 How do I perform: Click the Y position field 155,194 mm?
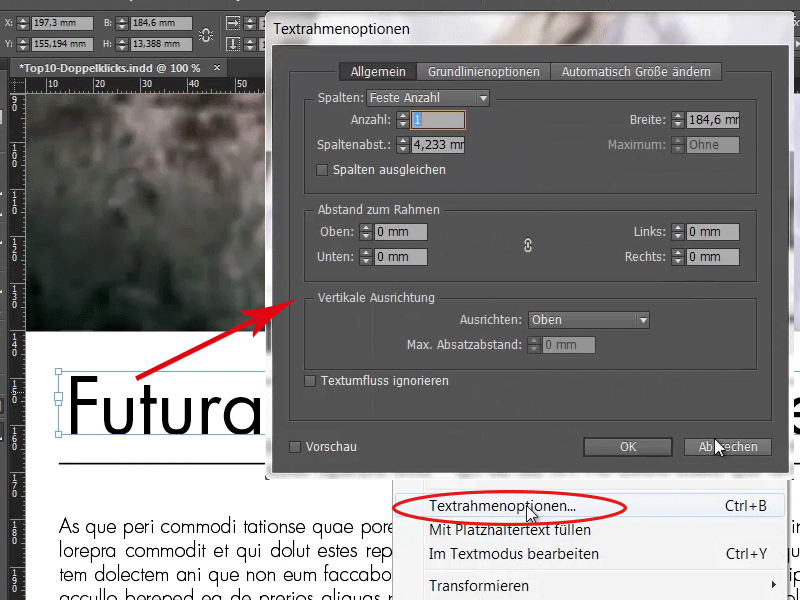(62, 44)
